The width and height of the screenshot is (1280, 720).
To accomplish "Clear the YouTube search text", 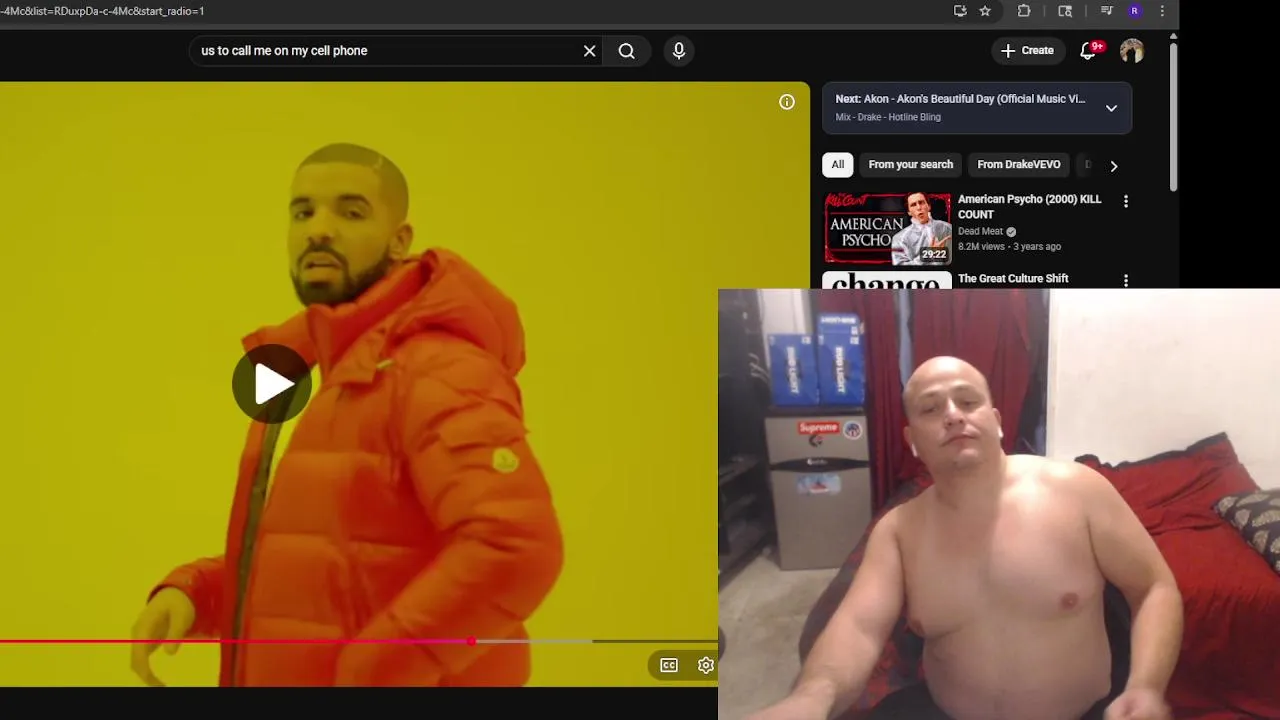I will (x=590, y=51).
